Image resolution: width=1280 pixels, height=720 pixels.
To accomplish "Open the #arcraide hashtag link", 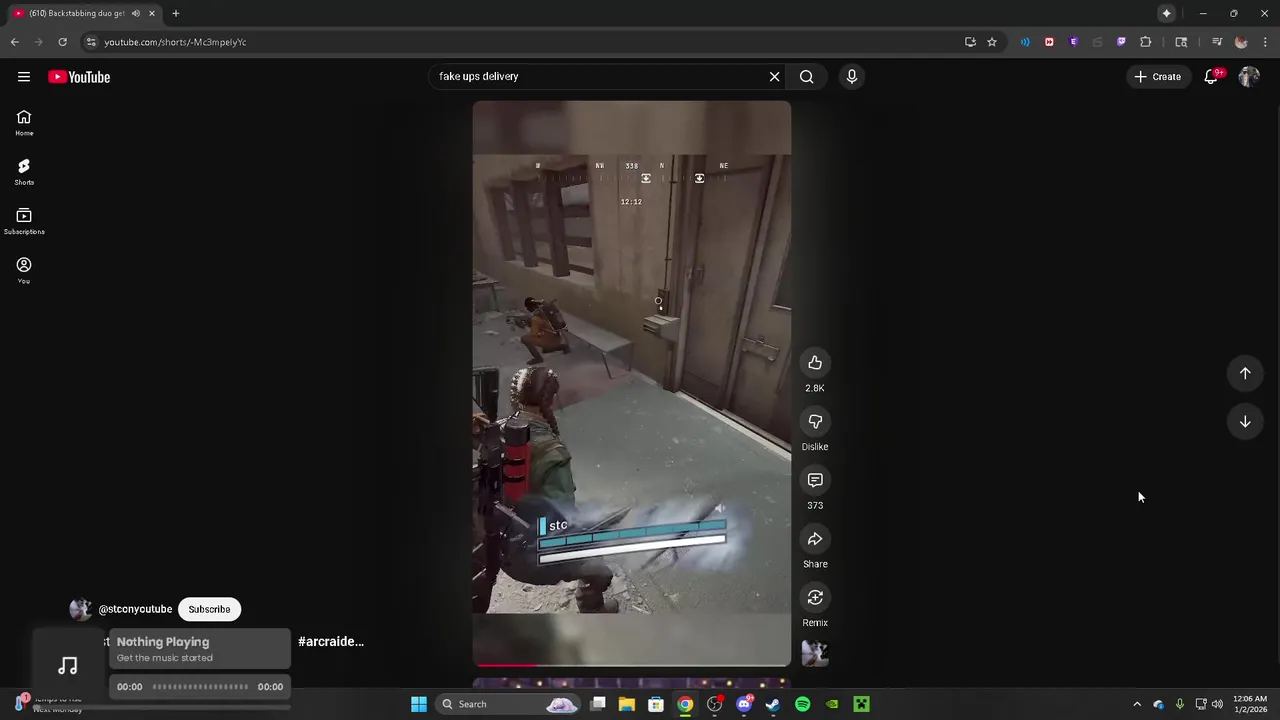I will pyautogui.click(x=331, y=641).
